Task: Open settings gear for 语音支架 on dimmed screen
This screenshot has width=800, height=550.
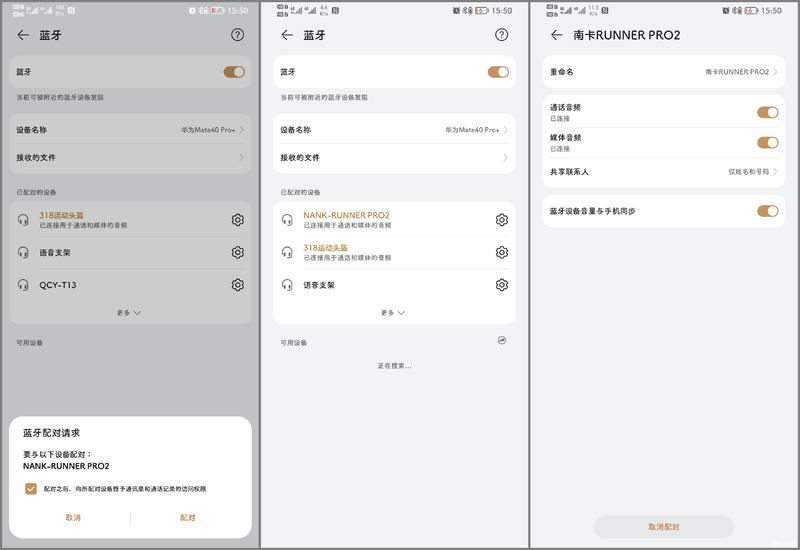Action: pos(238,252)
